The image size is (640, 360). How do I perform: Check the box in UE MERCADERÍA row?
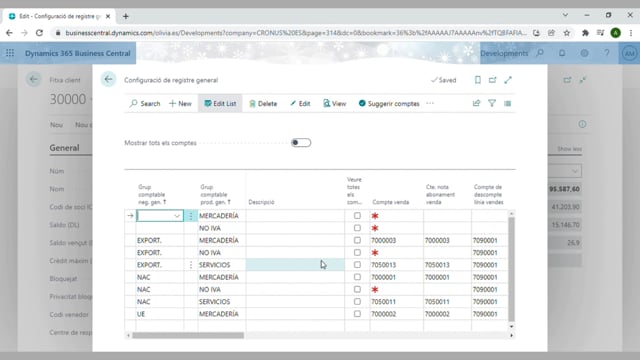pos(357,313)
